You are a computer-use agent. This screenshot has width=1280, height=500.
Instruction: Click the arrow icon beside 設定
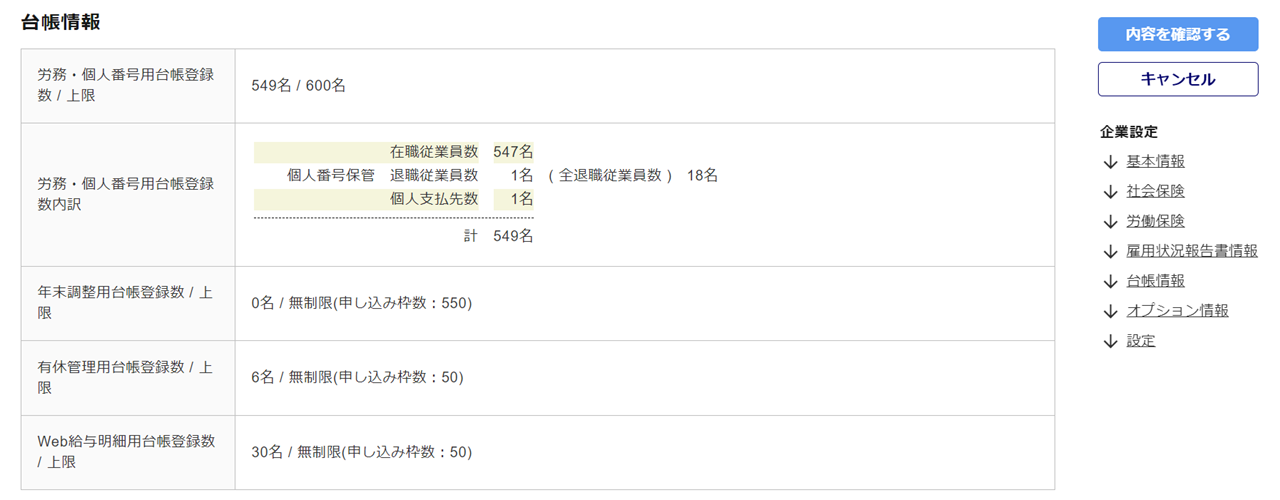(1109, 342)
